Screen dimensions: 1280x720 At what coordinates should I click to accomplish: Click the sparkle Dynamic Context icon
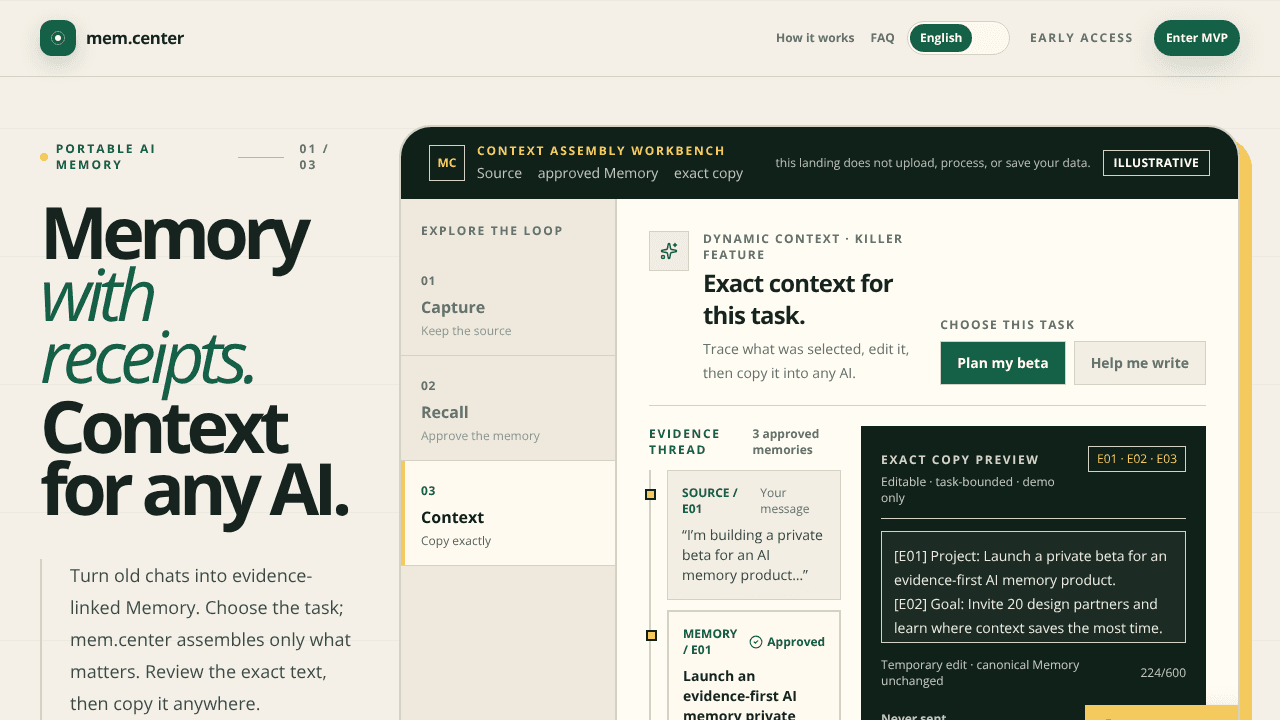click(669, 251)
